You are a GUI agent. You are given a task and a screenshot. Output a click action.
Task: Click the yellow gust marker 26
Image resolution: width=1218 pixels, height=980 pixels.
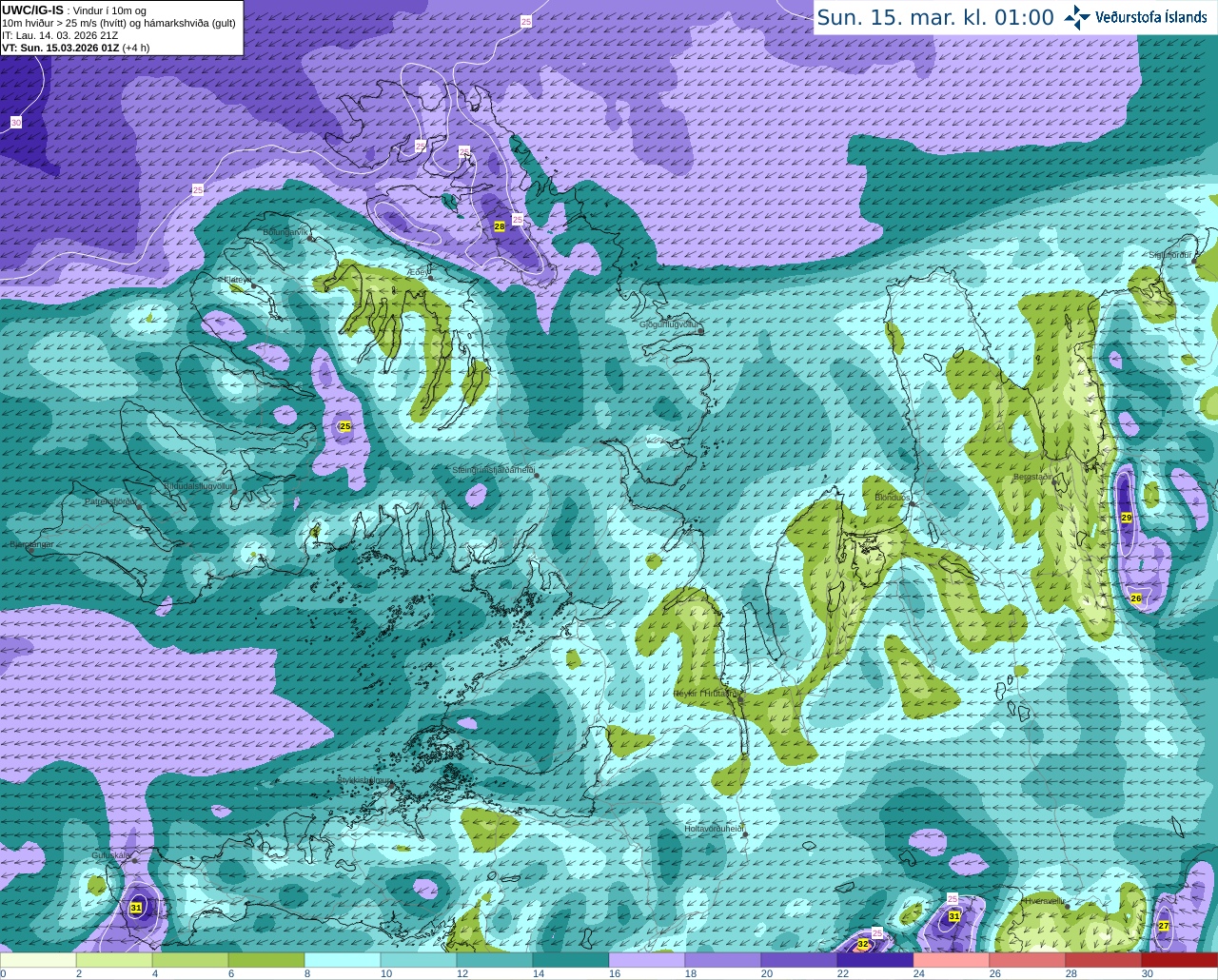[1135, 598]
